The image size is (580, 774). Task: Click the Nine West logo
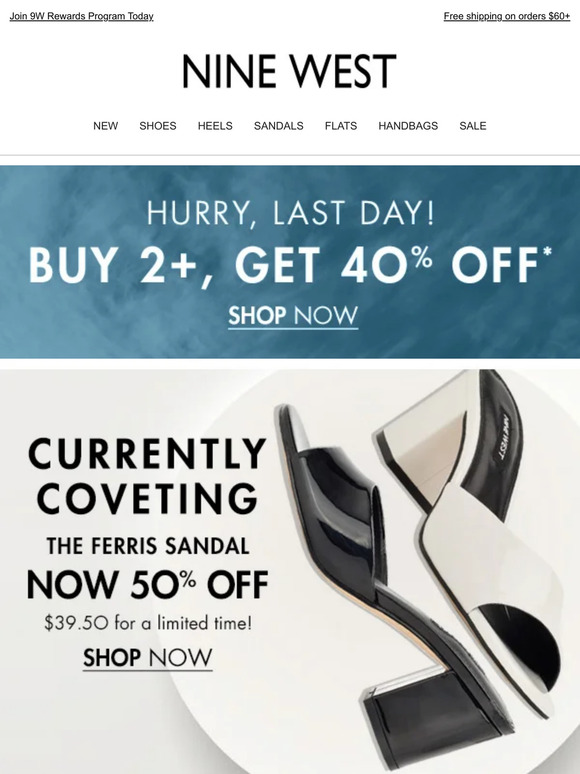coord(289,71)
